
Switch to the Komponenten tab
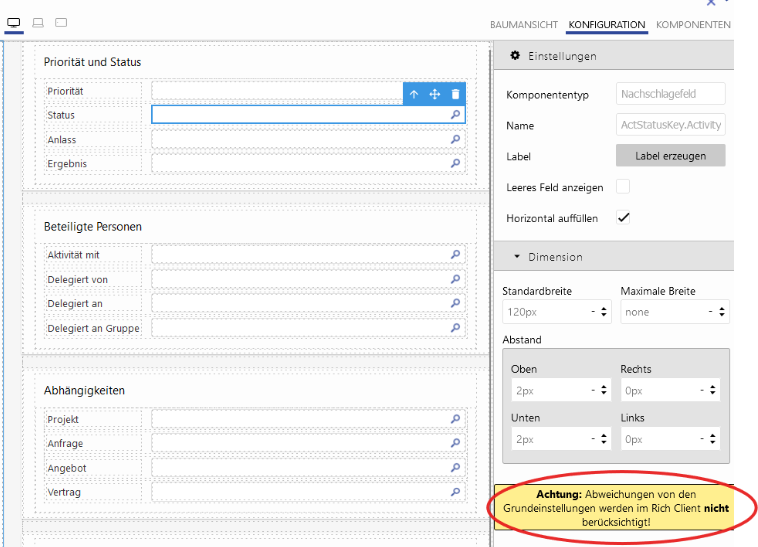pos(693,25)
